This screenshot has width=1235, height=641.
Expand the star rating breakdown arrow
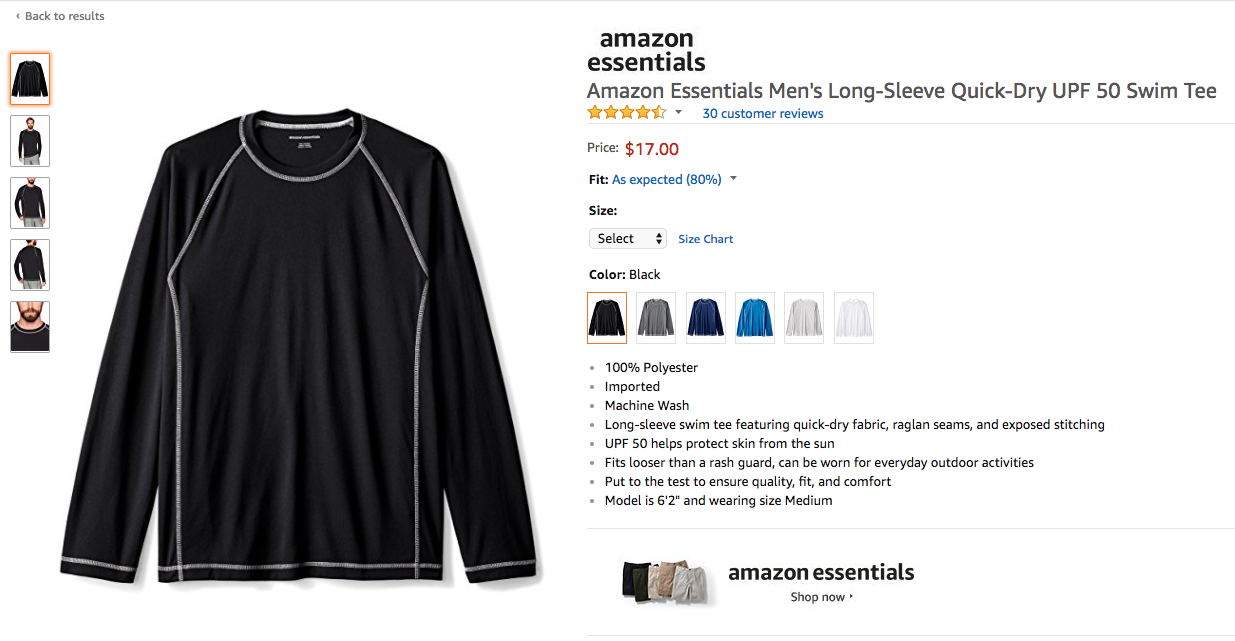pyautogui.click(x=678, y=112)
